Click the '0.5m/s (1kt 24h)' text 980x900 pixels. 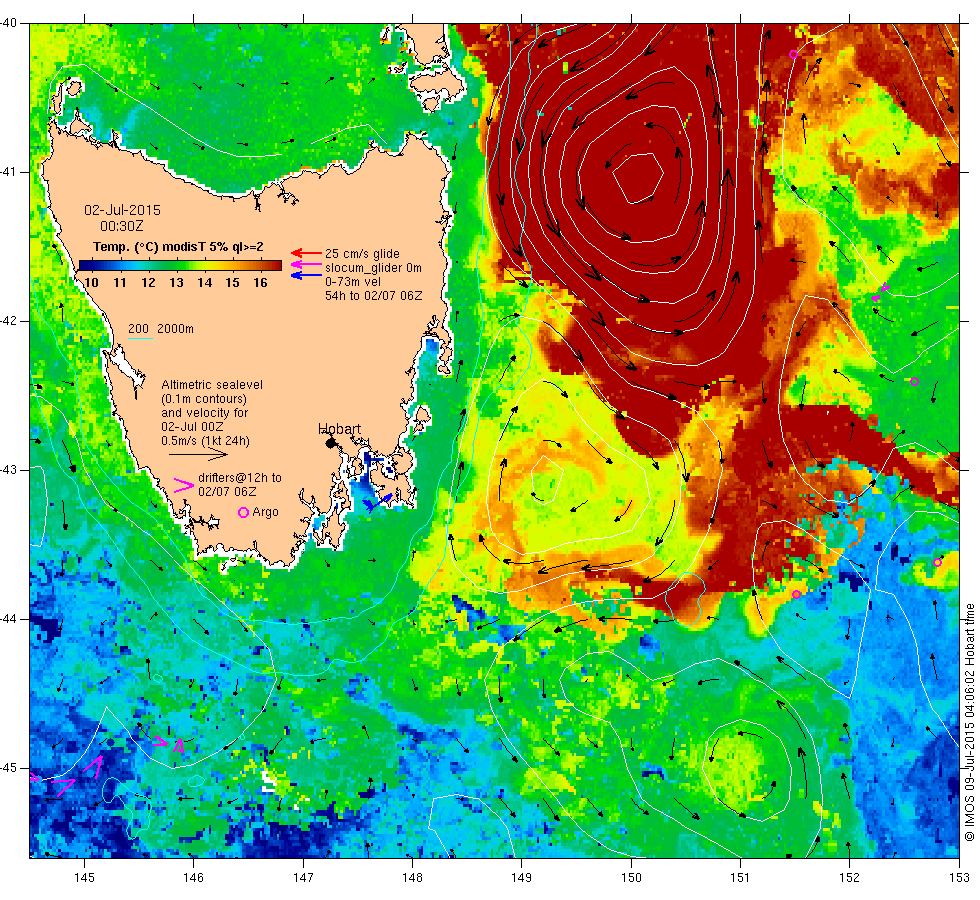(x=206, y=441)
